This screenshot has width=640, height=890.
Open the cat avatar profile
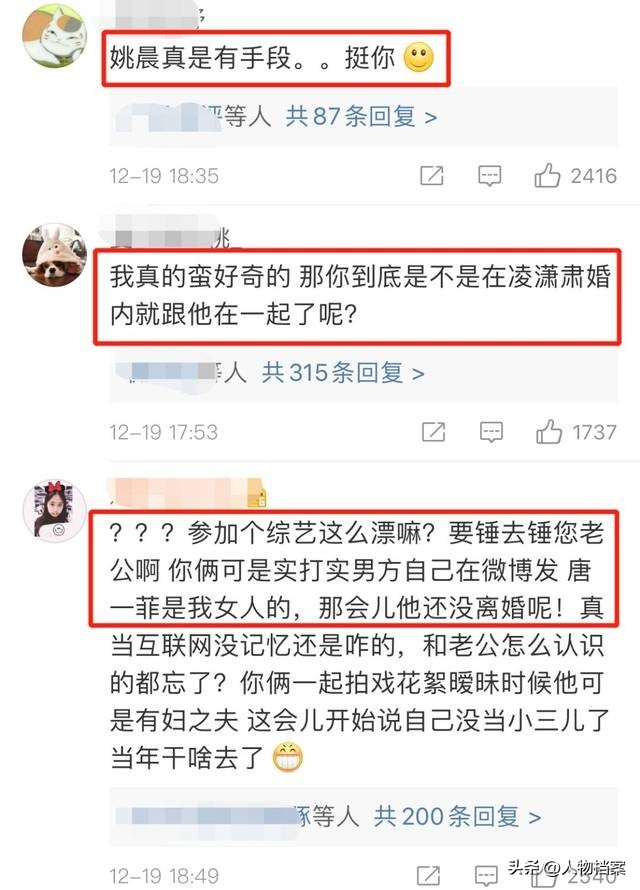pos(54,36)
